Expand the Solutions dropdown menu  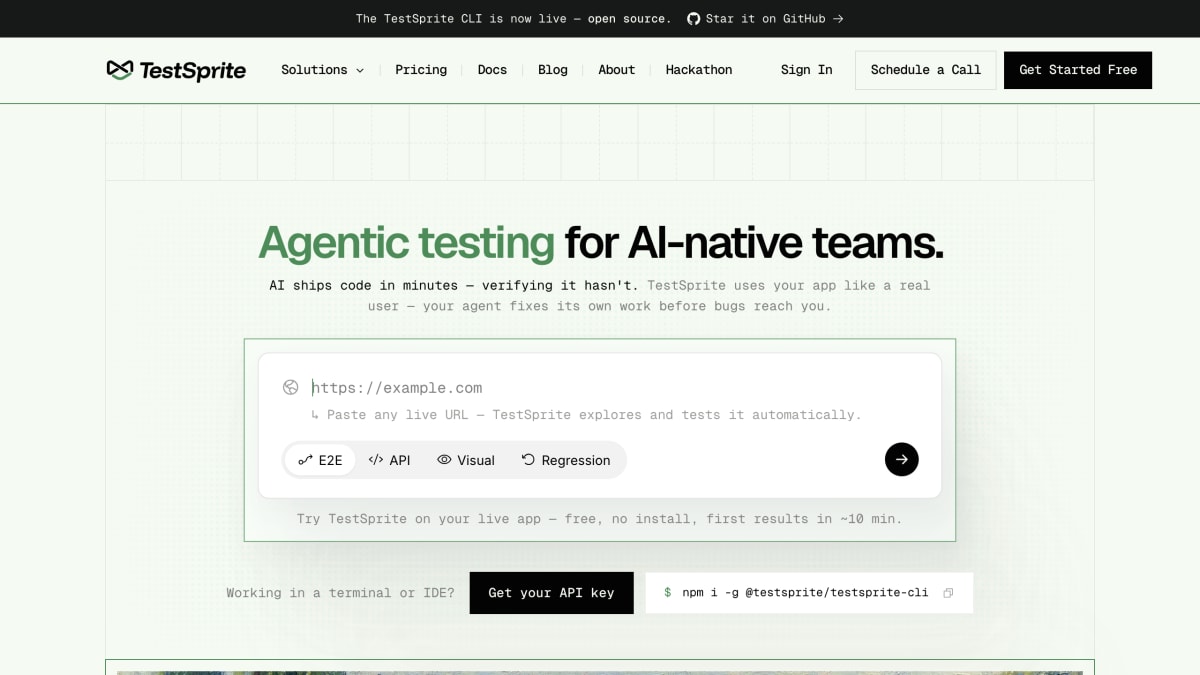[322, 70]
